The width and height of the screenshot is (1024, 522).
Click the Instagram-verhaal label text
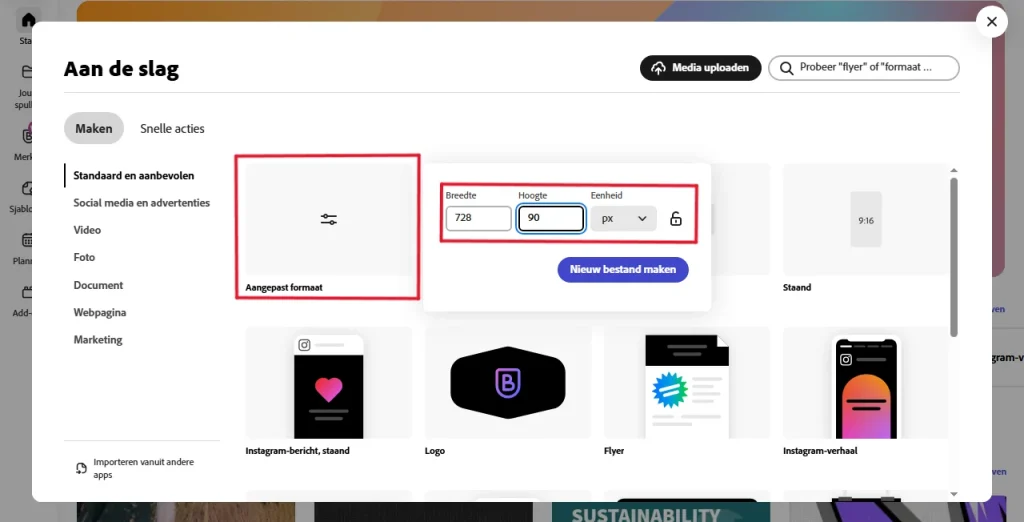click(820, 451)
